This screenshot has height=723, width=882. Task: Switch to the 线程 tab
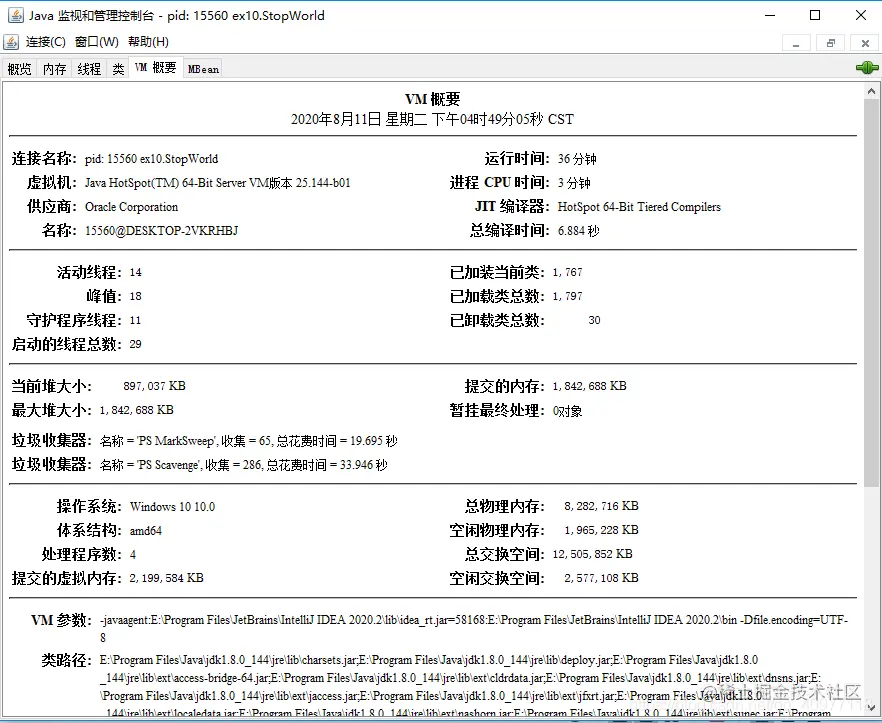click(x=89, y=69)
